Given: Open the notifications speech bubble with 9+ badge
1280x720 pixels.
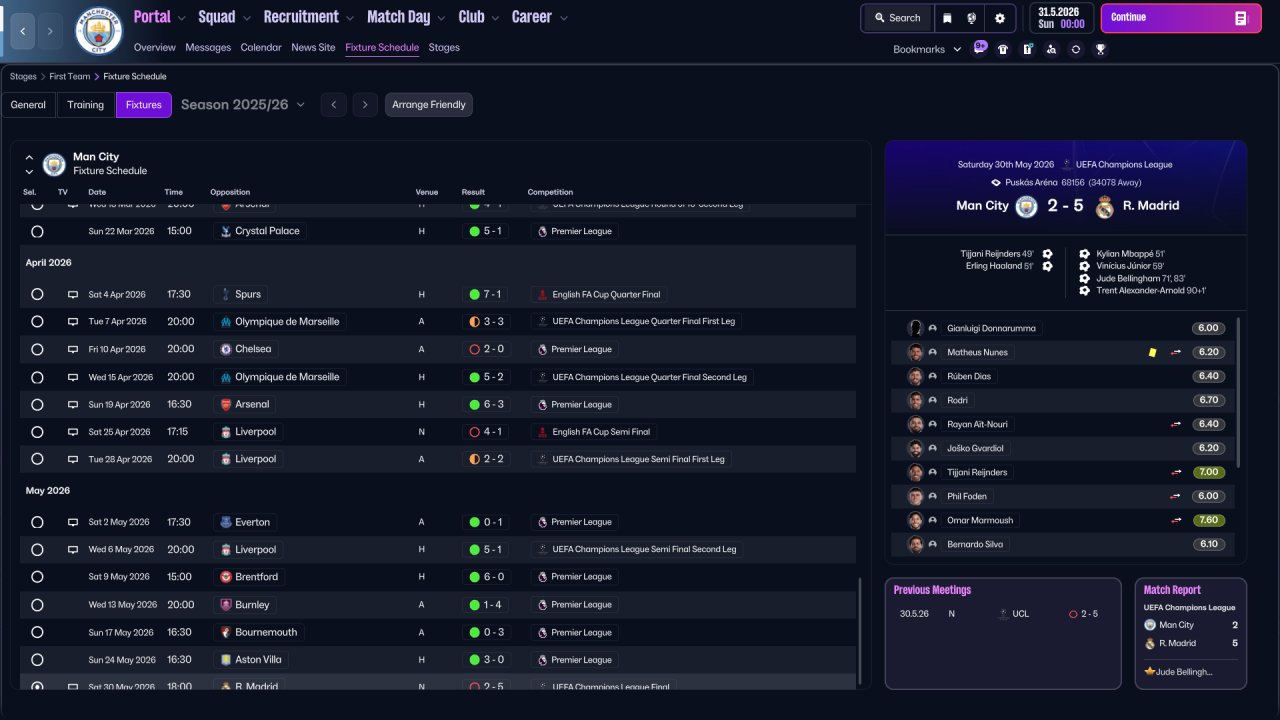Looking at the screenshot, I should click(980, 48).
